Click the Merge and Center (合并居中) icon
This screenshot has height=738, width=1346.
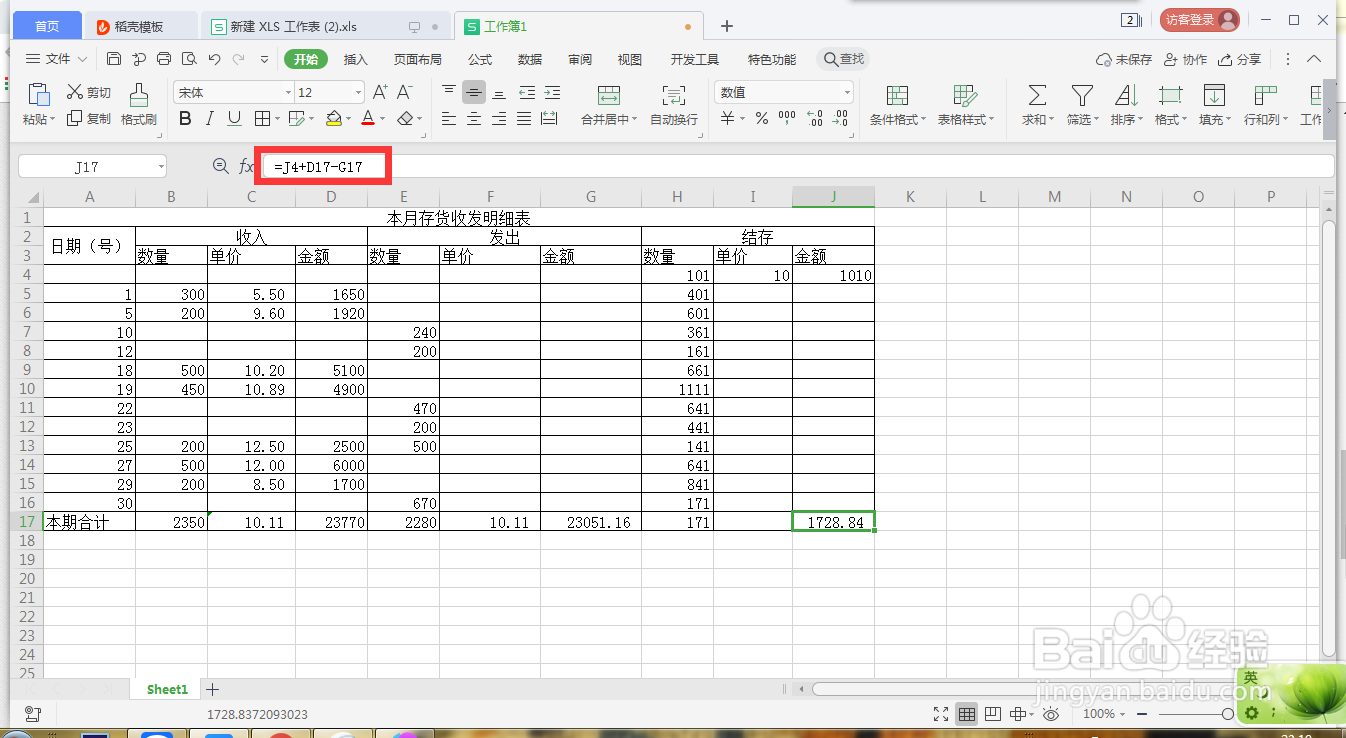point(608,95)
